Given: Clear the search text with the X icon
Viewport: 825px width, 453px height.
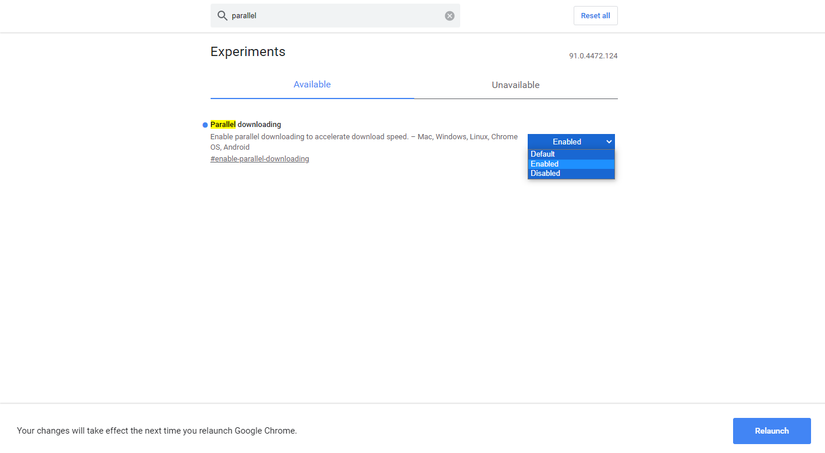Looking at the screenshot, I should click(449, 16).
